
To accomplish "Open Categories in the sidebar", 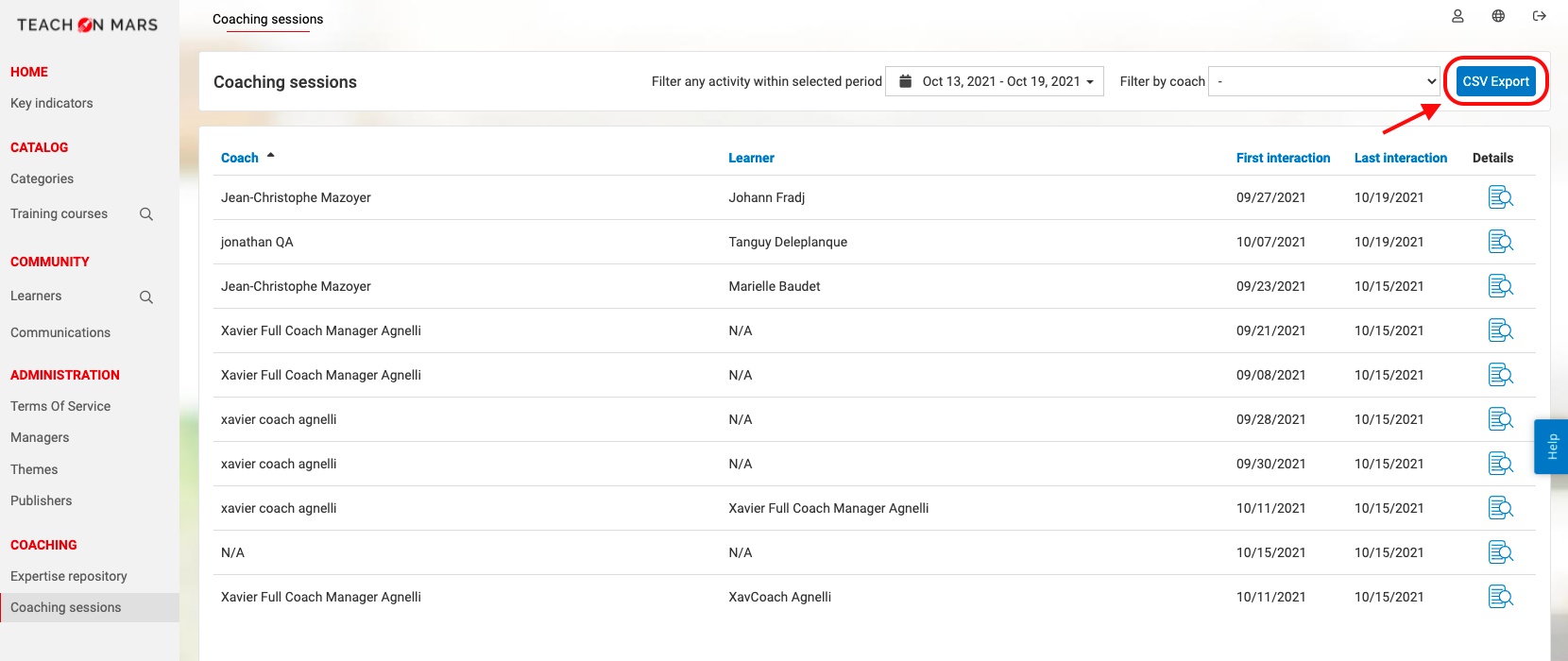I will pyautogui.click(x=42, y=178).
